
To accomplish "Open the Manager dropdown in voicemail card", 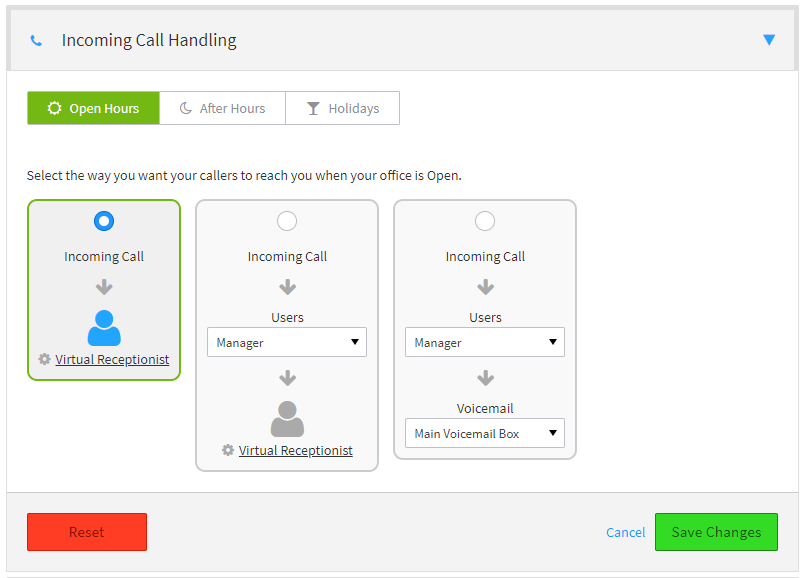I will click(x=485, y=342).
